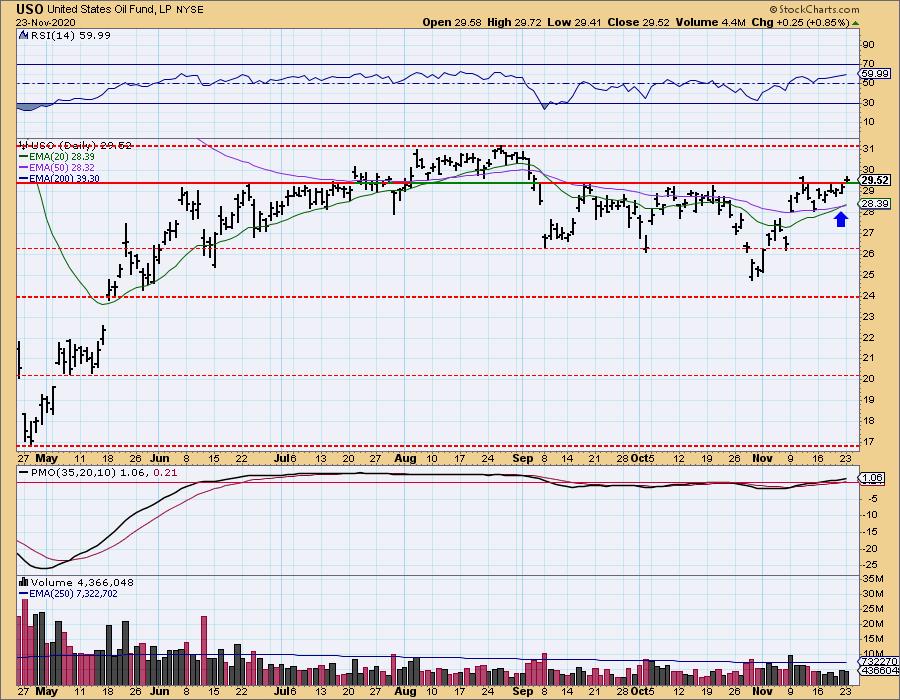Click the USO (Daily) legend label
The width and height of the screenshot is (900, 700).
[x=81, y=146]
